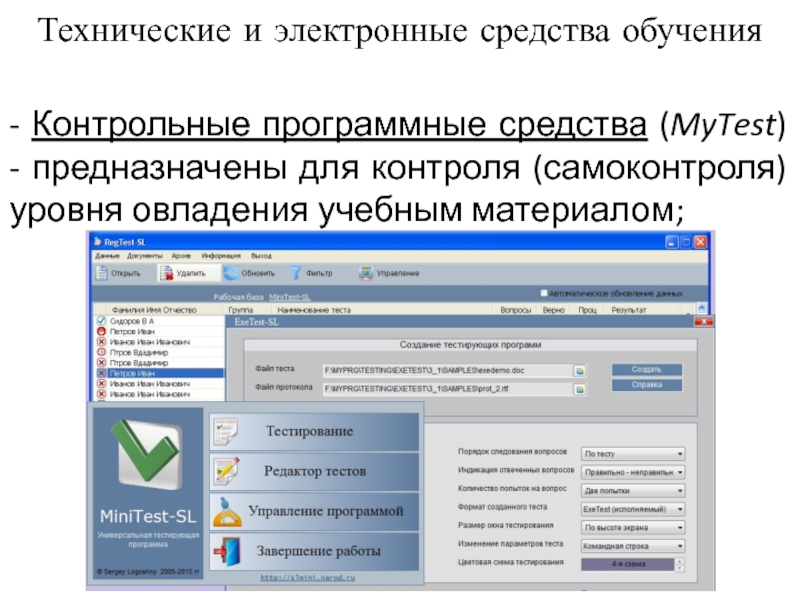Click status icon next to Сидоров В А
This screenshot has width=800, height=600.
coord(101,321)
